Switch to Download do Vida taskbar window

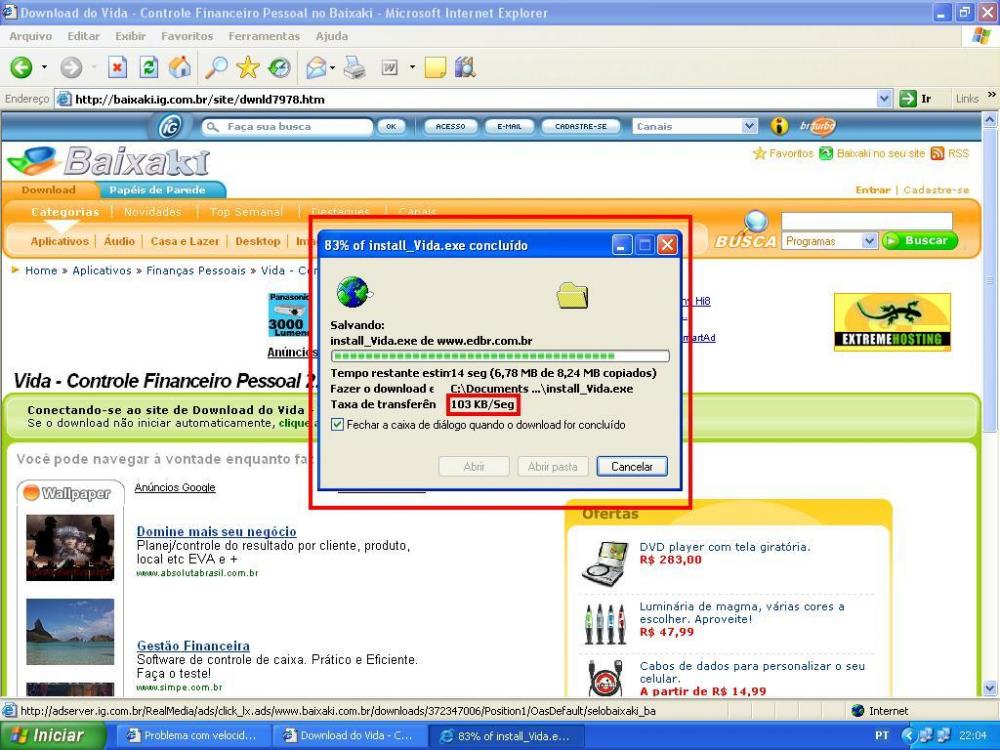click(349, 735)
